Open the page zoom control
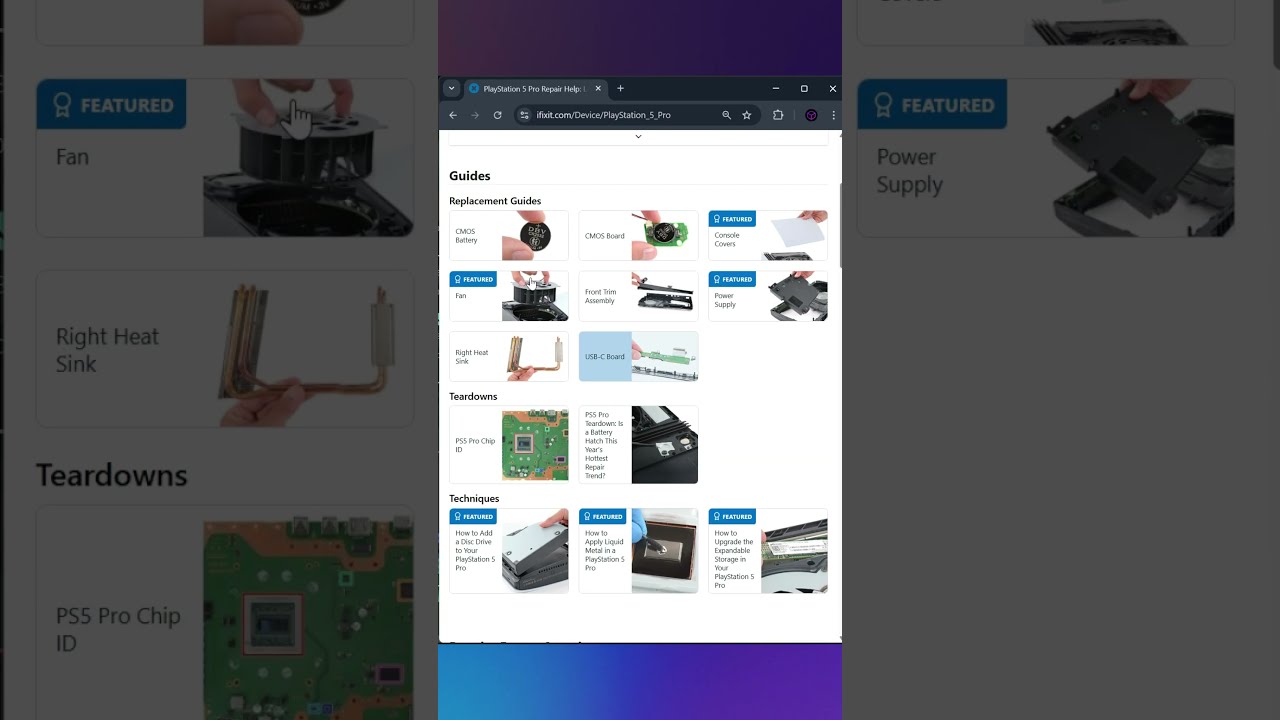Viewport: 1280px width, 720px height. (727, 115)
